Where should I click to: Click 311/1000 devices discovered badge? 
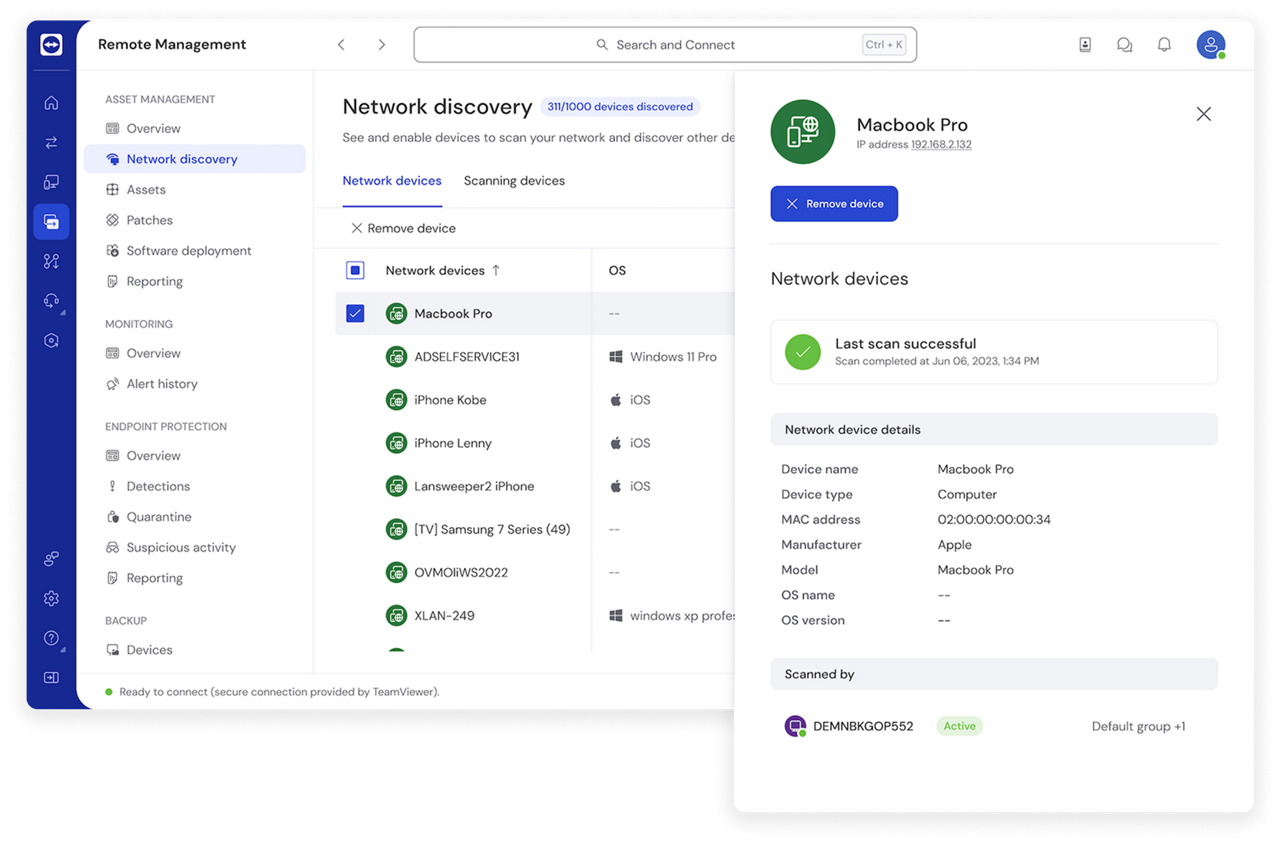click(620, 107)
